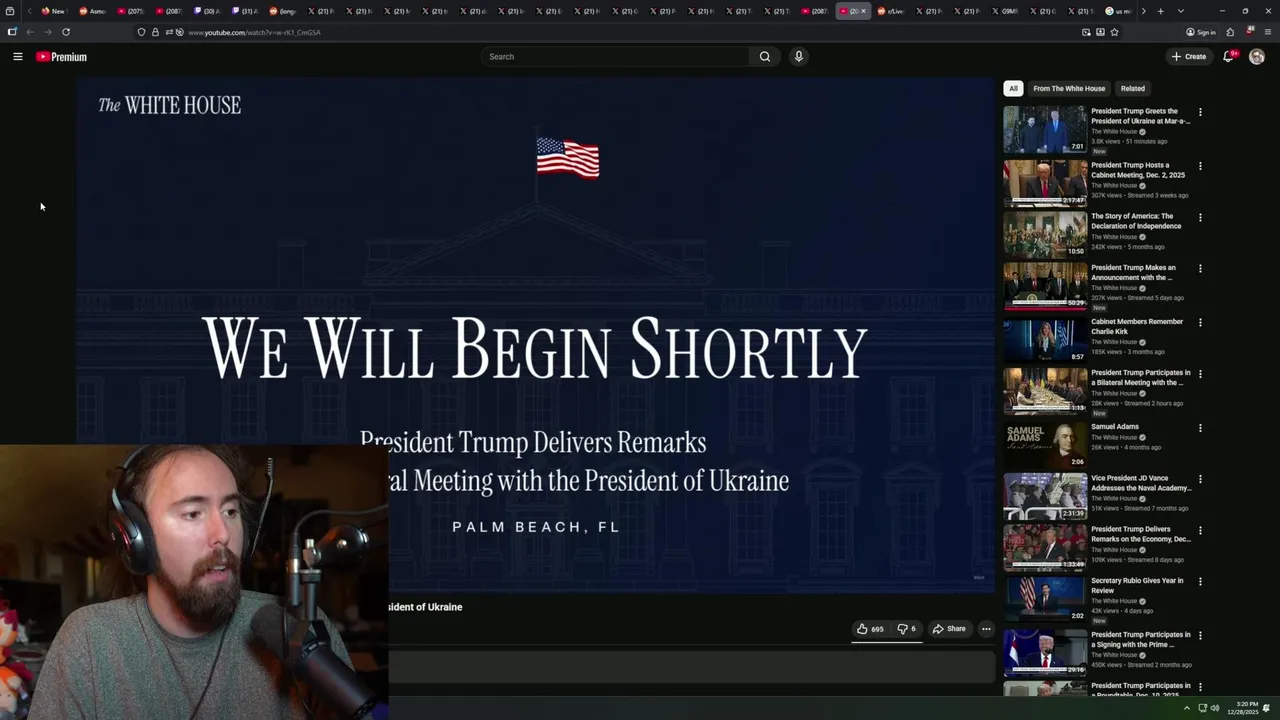The height and width of the screenshot is (720, 1280).
Task: Open the YouTube account avatar menu
Action: coord(1257,57)
